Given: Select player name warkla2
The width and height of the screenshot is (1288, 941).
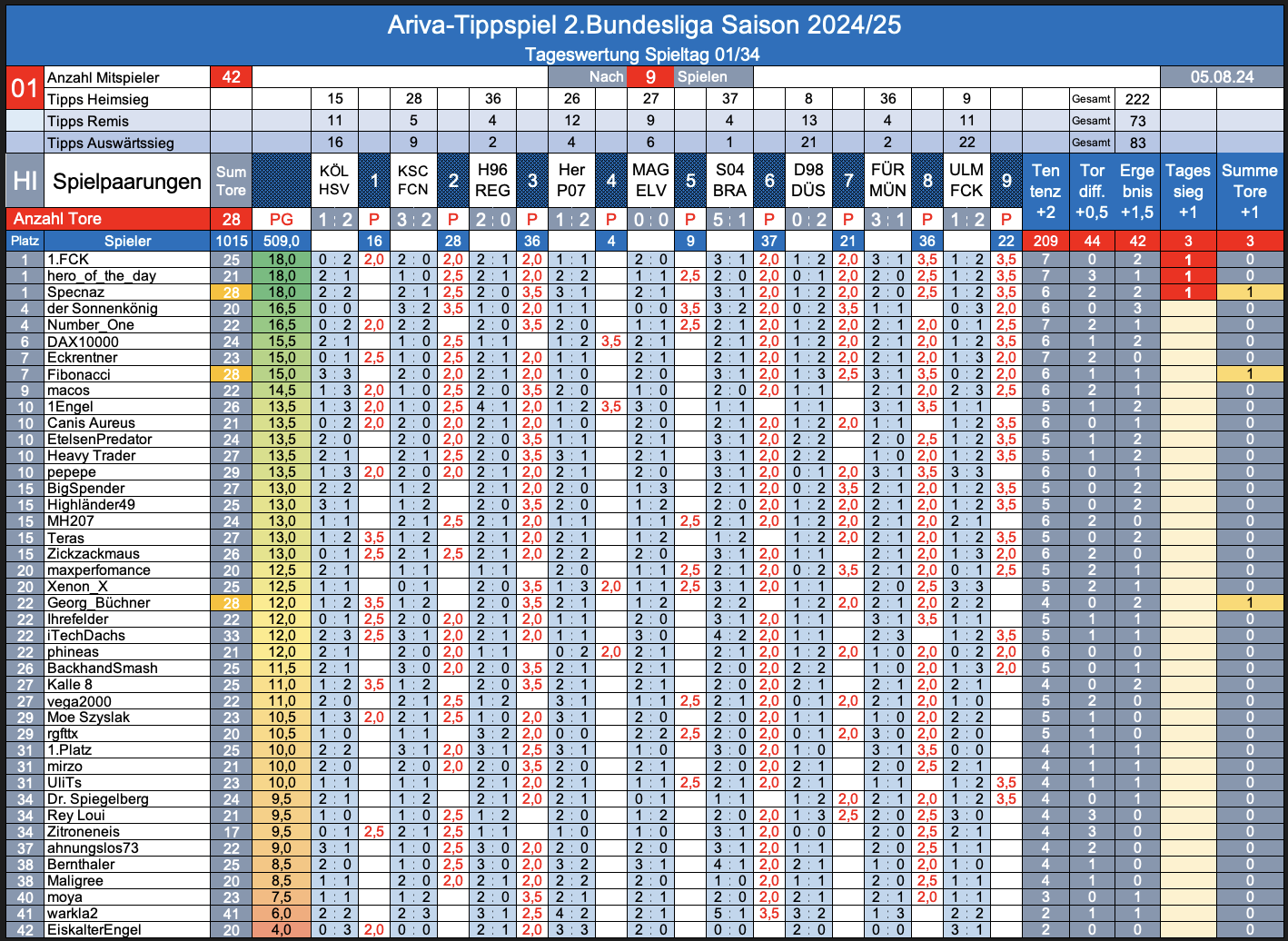Looking at the screenshot, I should (x=73, y=913).
